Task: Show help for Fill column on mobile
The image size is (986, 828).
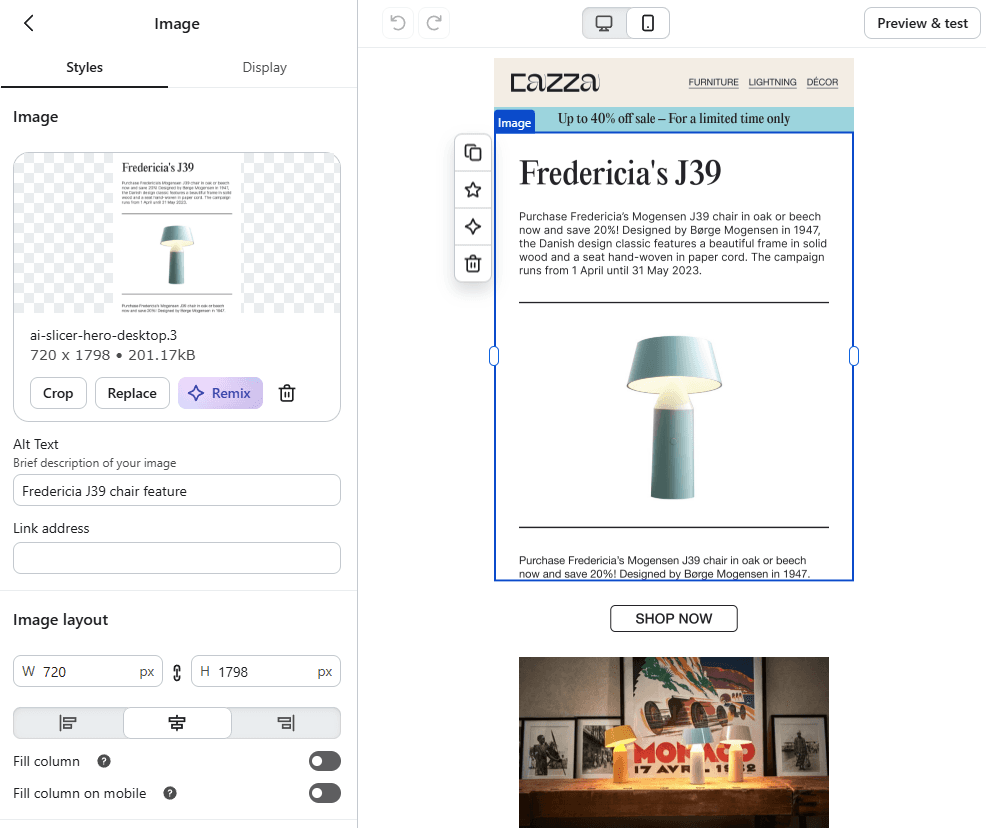Action: (170, 793)
